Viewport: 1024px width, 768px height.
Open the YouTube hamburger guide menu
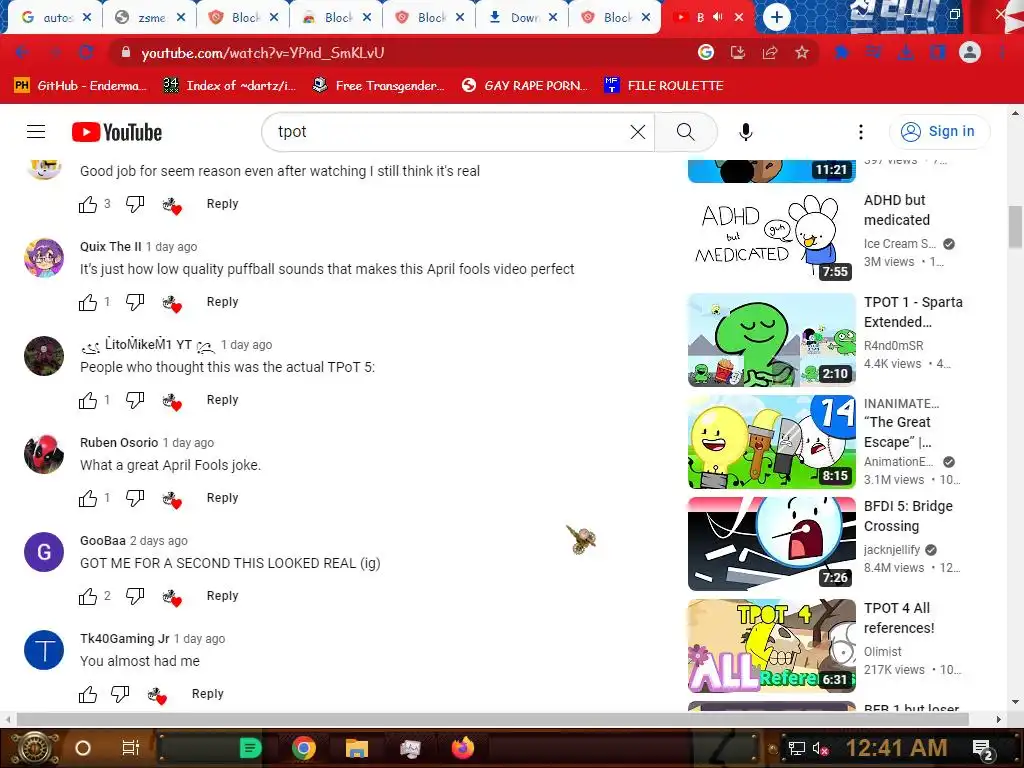pos(36,132)
